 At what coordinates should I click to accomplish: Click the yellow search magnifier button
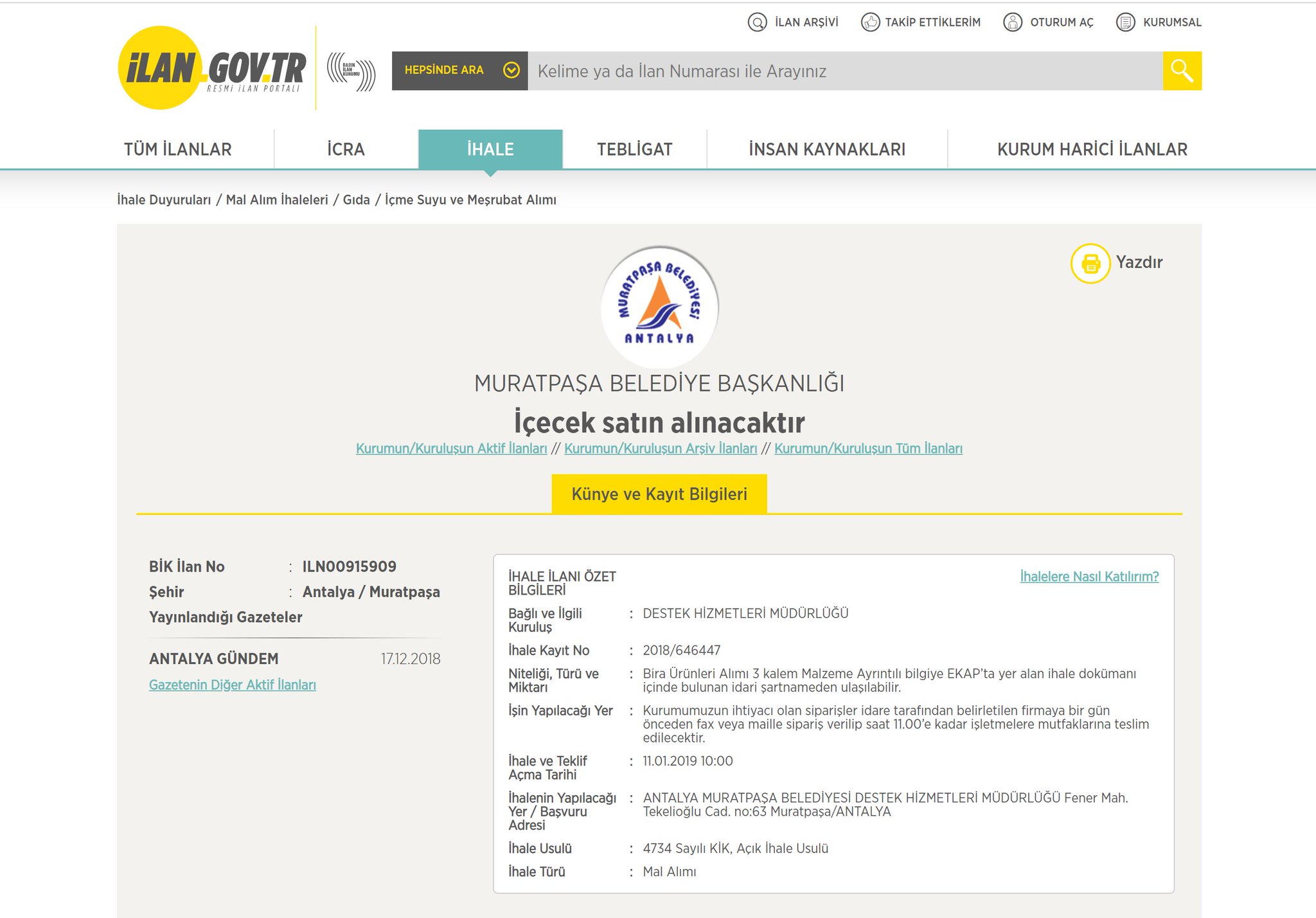(x=1181, y=71)
